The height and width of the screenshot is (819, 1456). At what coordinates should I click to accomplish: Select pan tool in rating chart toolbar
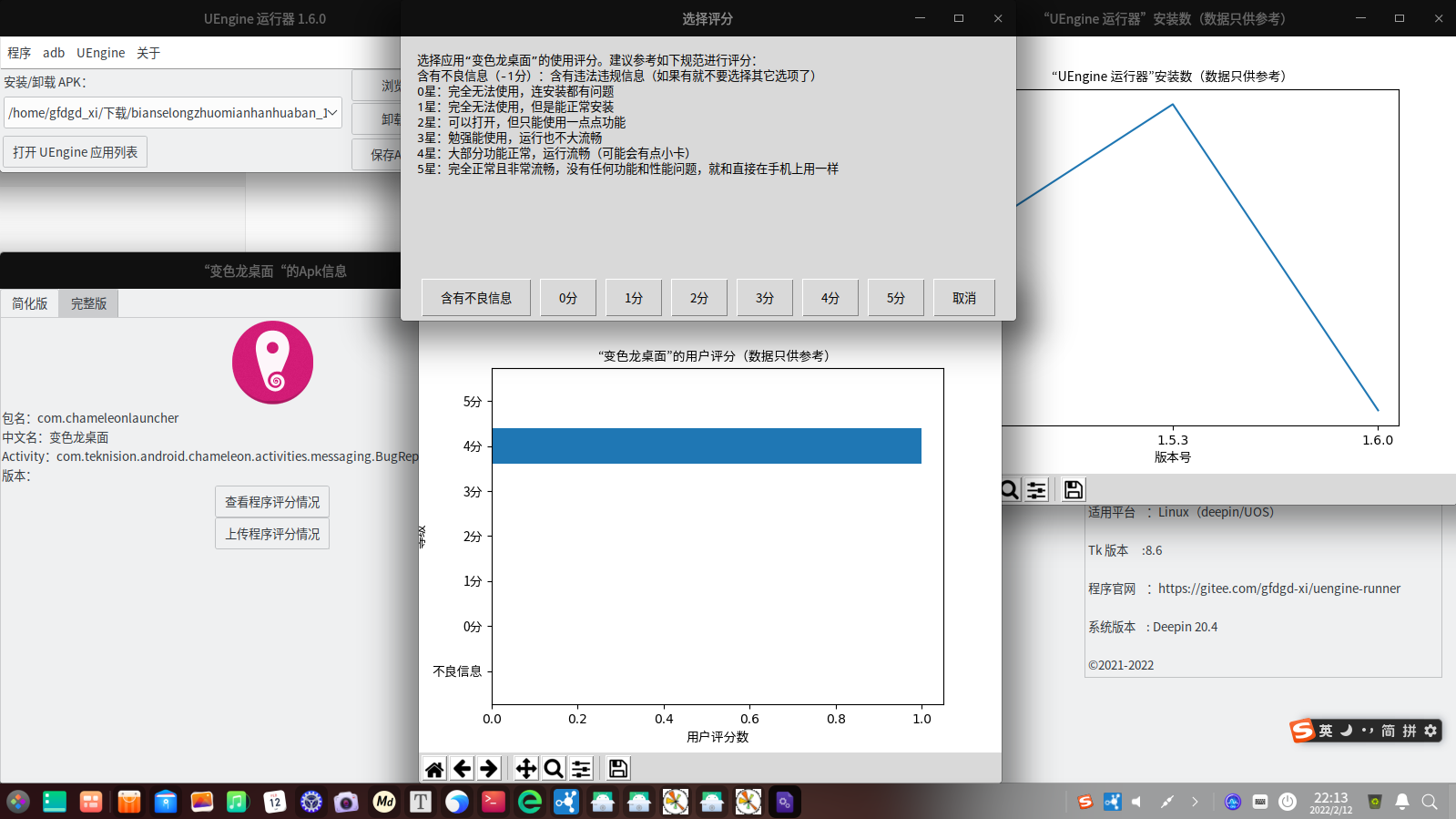pos(526,769)
